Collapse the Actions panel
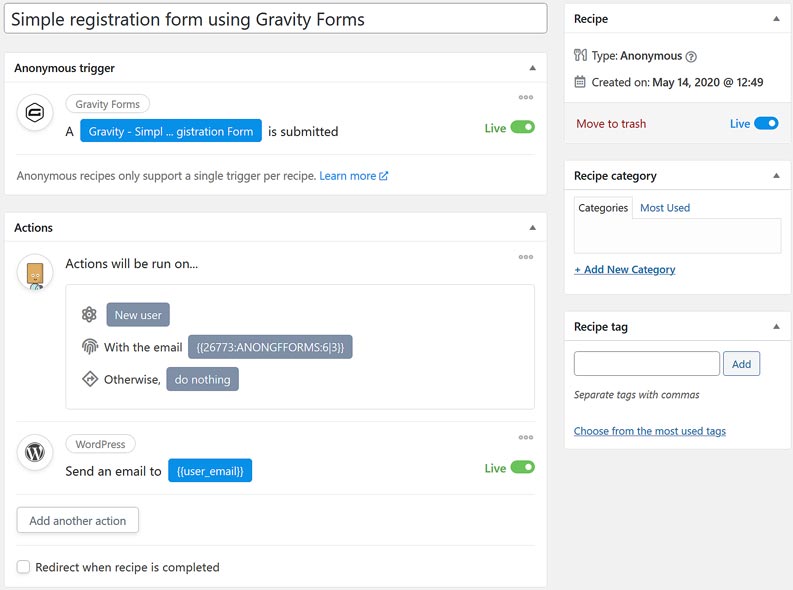 533,228
